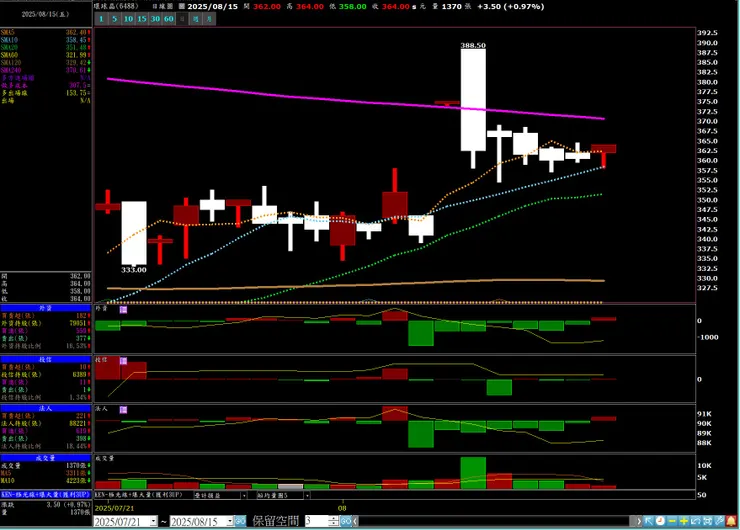
Task: Click the blue foreign-investor panel header
Action: tap(46, 308)
